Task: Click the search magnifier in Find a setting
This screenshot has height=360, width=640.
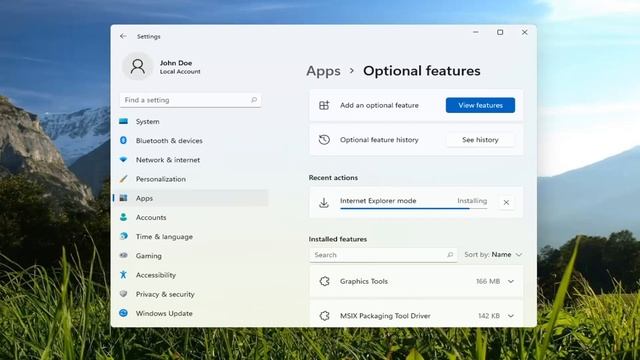Action: click(x=254, y=100)
